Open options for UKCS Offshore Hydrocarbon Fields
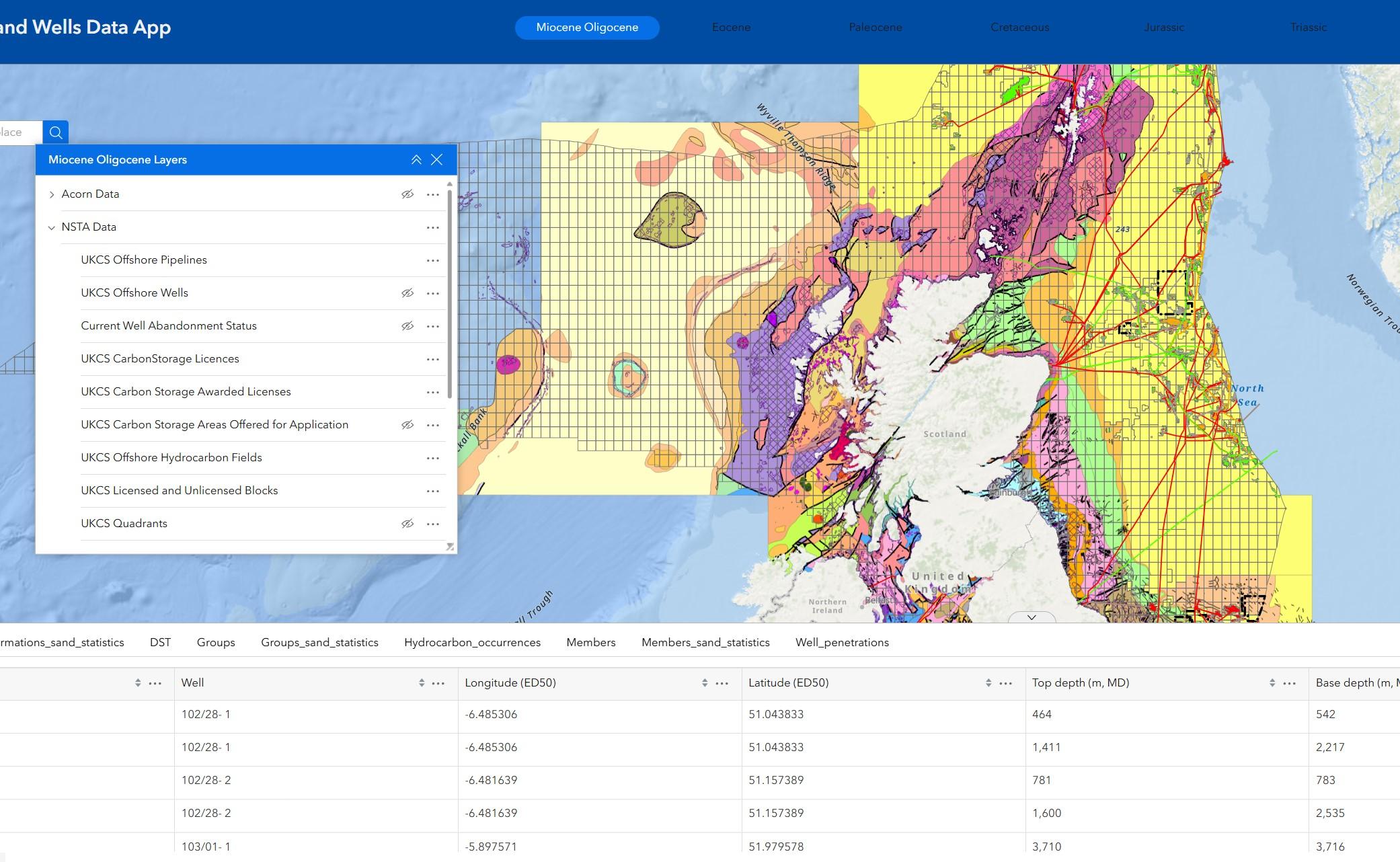Viewport: 1400px width, 862px height. [x=433, y=458]
